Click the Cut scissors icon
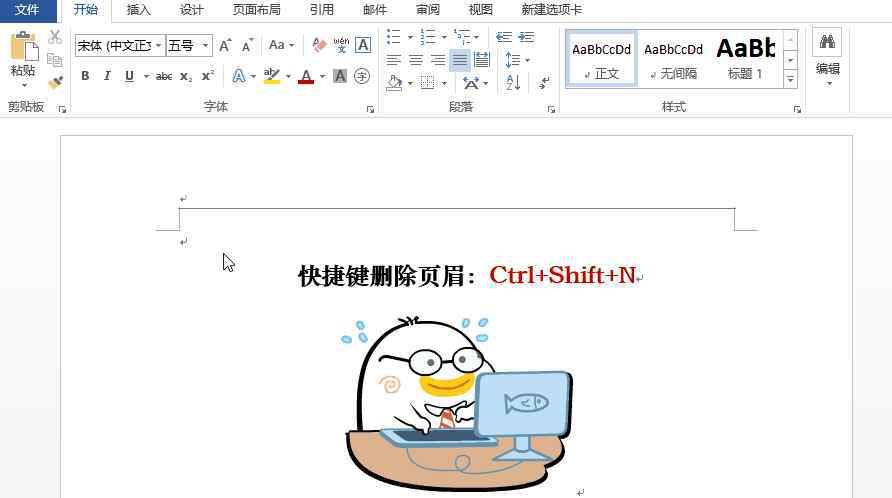The height and width of the screenshot is (498, 892). click(55, 37)
